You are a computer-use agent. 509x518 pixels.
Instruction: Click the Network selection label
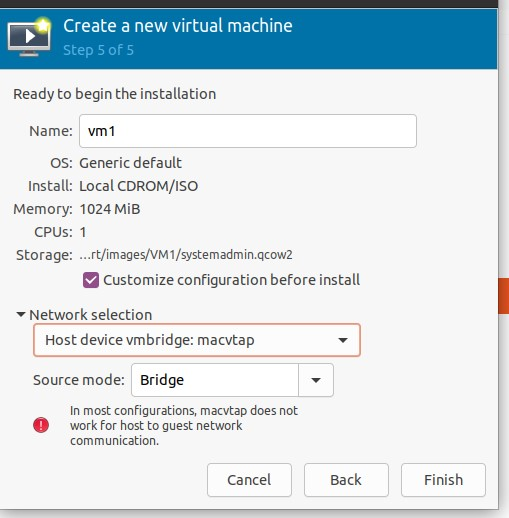(x=91, y=315)
